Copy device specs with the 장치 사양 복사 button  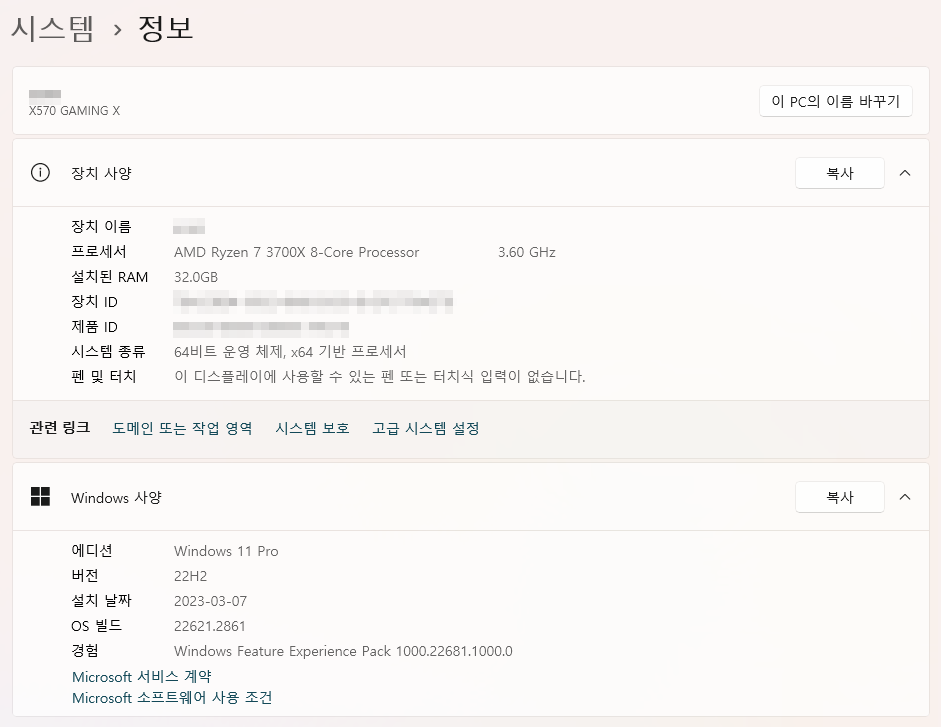point(840,173)
